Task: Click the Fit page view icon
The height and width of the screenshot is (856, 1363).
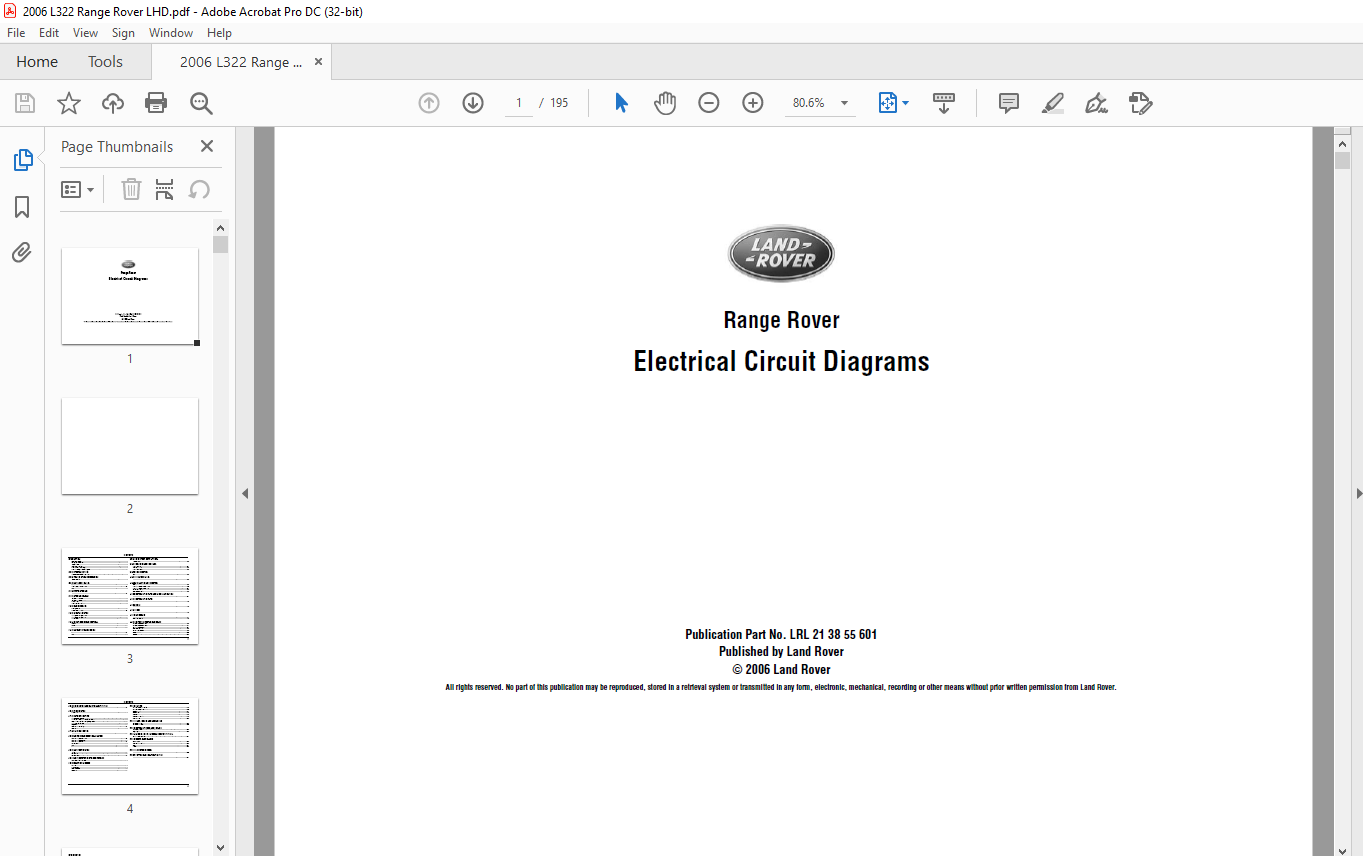Action: (888, 103)
